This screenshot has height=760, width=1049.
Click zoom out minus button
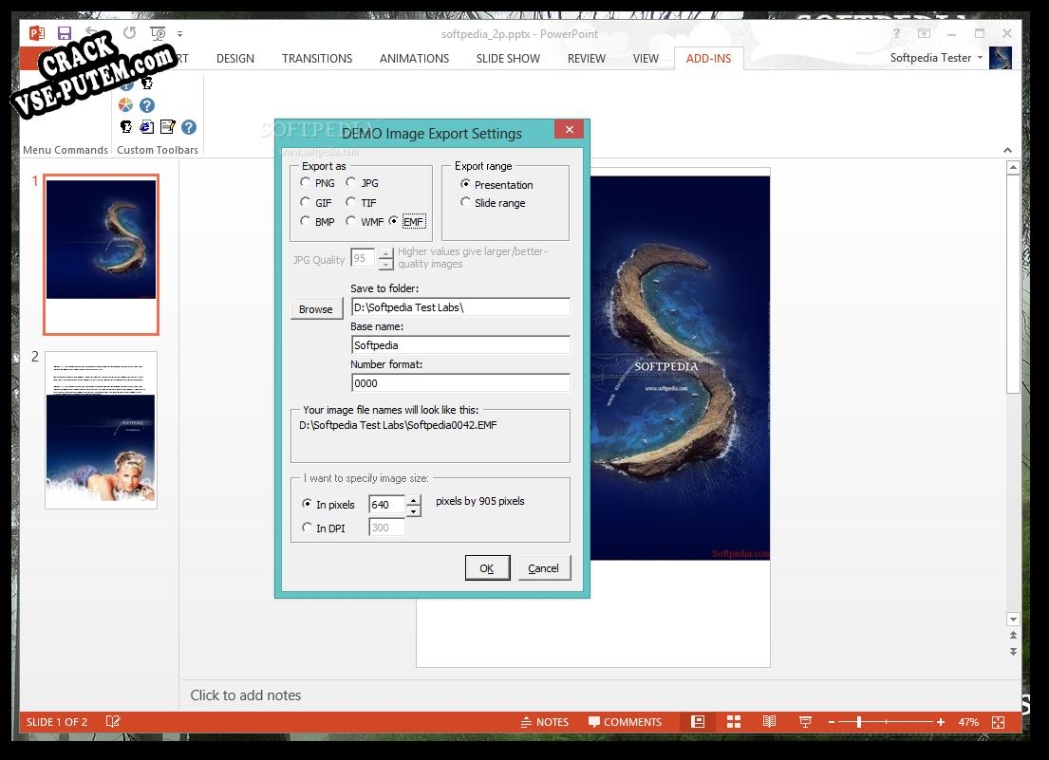(832, 723)
